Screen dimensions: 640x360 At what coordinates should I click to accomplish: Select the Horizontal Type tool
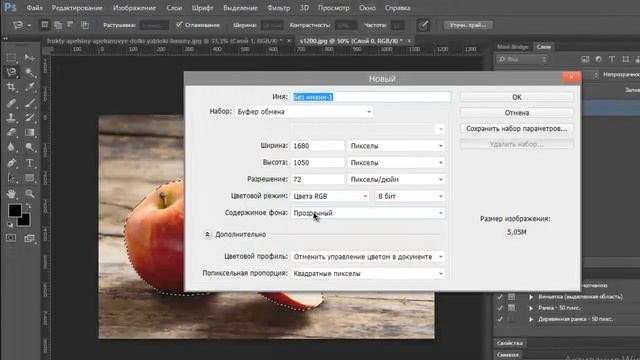tap(30, 163)
